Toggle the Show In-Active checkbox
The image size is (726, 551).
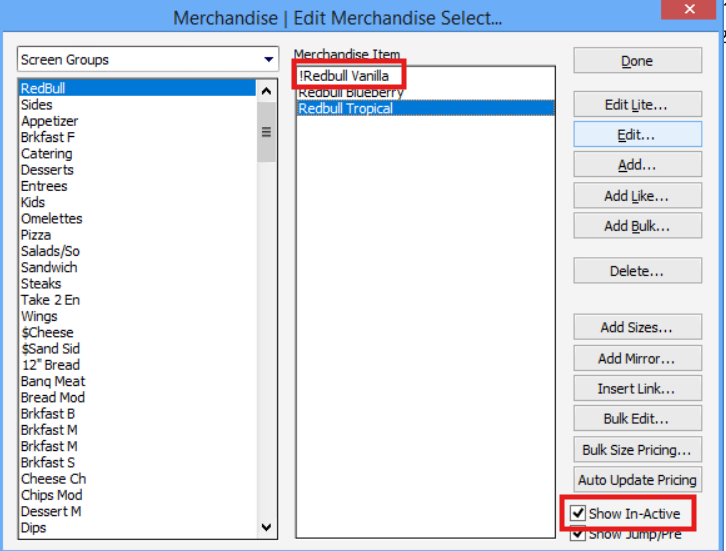(x=578, y=513)
